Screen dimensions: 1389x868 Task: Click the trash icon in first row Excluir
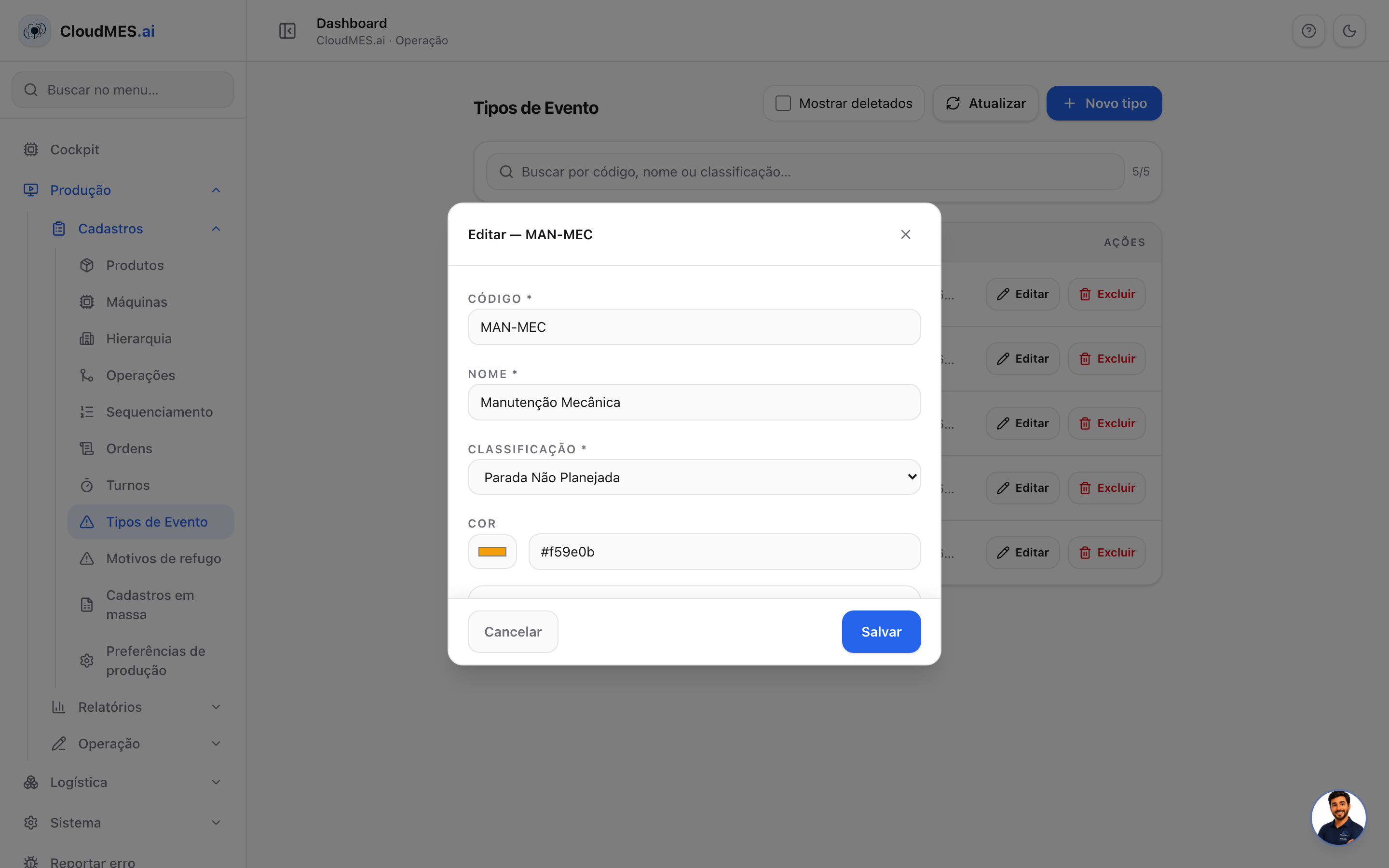click(x=1085, y=295)
